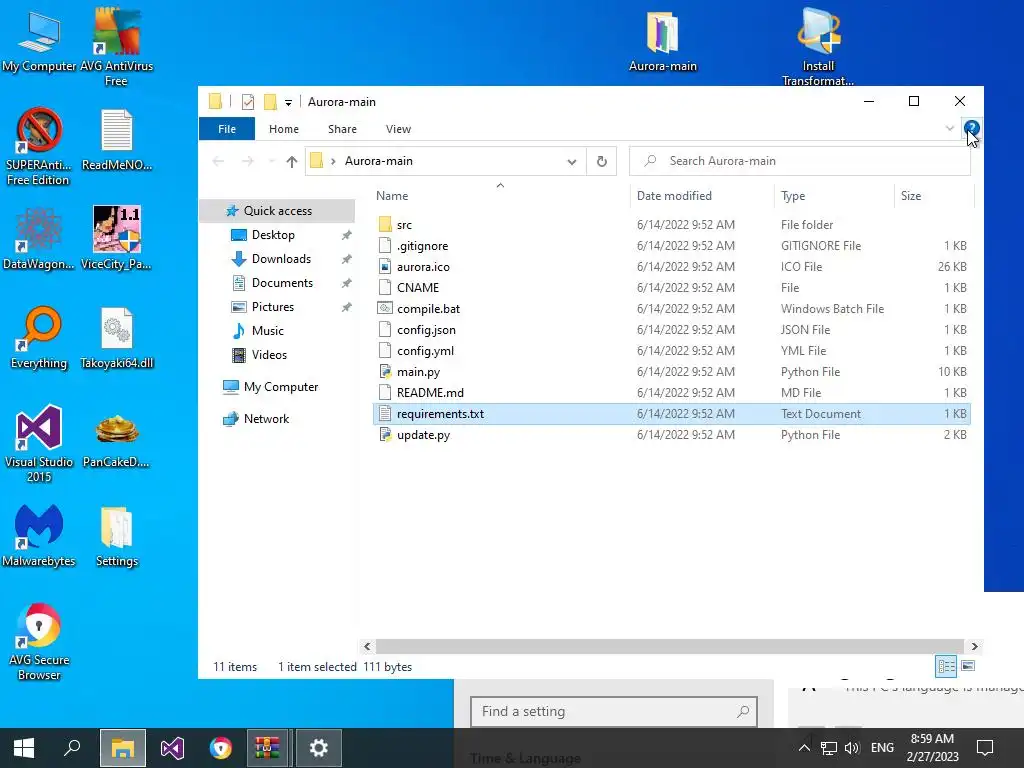Click WinRAR icon in taskbar

click(267, 748)
